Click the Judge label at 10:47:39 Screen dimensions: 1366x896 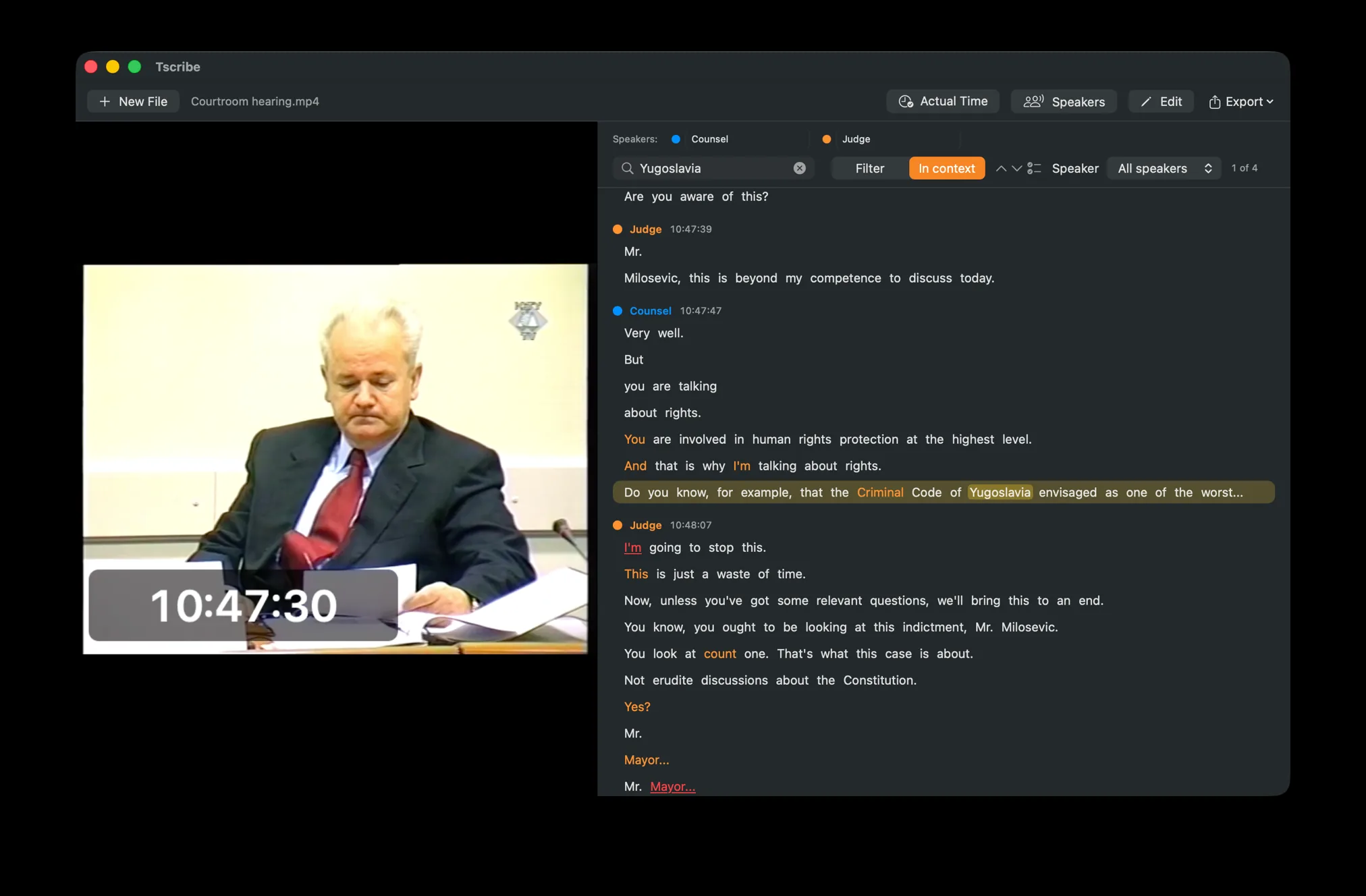(x=645, y=229)
